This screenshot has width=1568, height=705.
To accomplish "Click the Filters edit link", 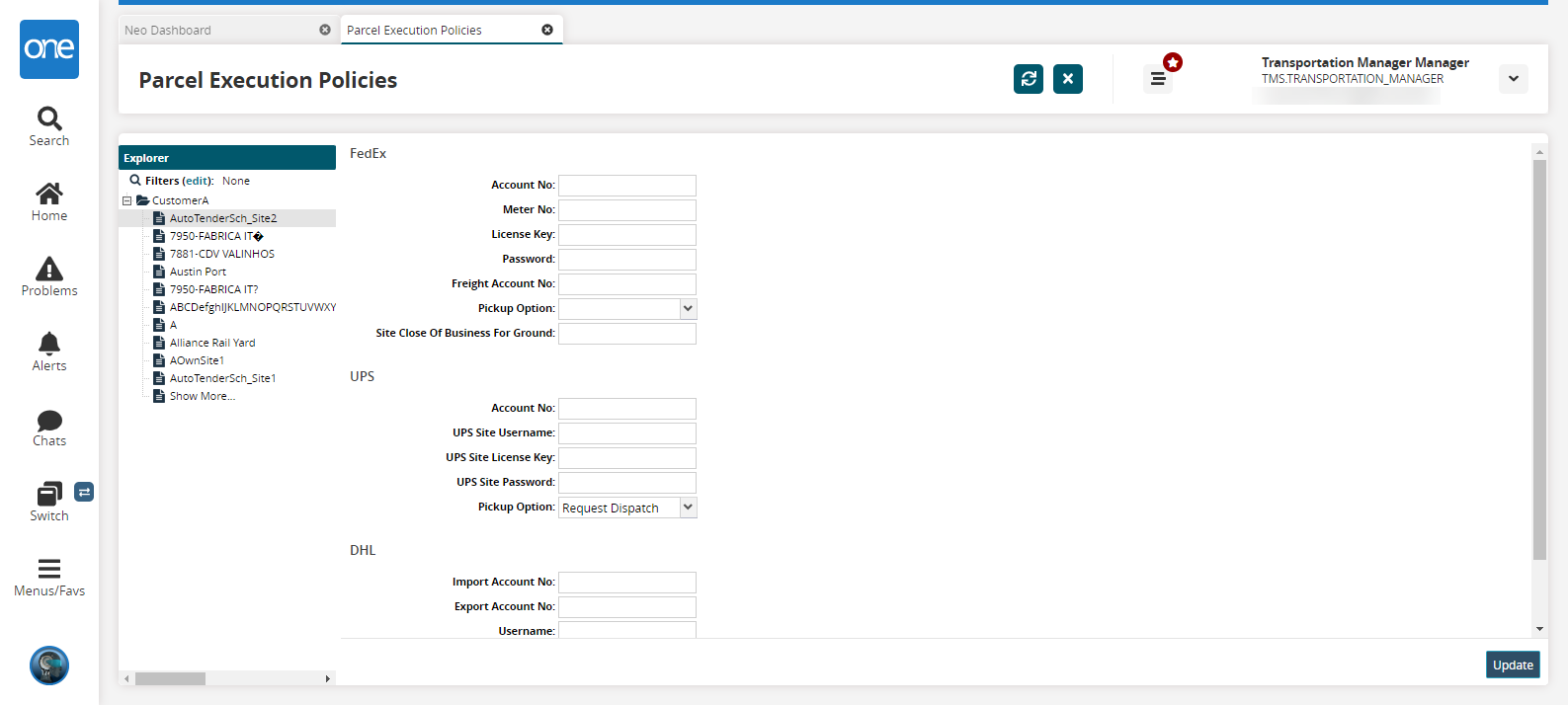I will (x=198, y=181).
